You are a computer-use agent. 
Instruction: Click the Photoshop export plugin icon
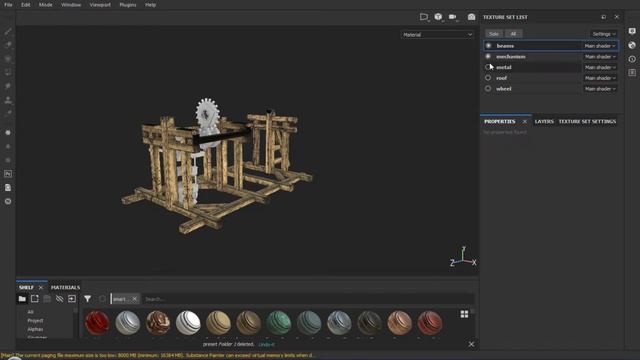pos(8,174)
